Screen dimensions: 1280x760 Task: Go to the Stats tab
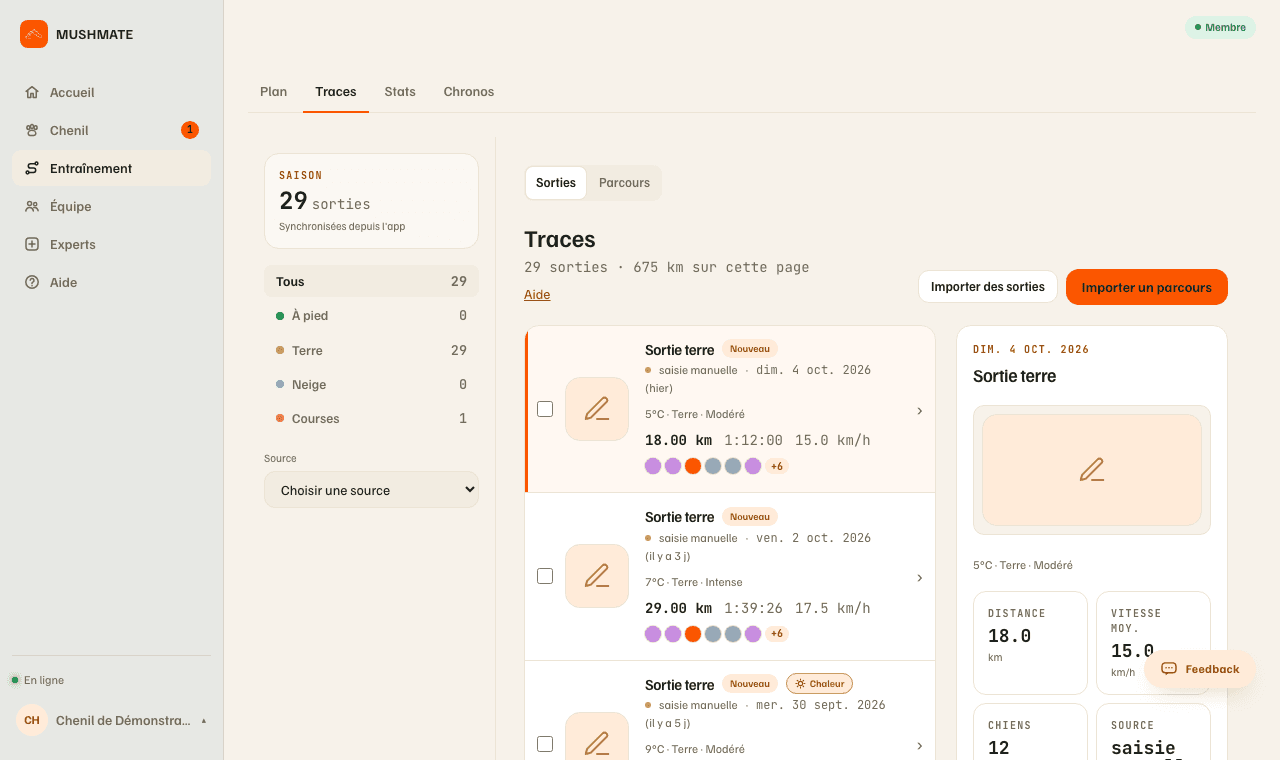click(400, 92)
